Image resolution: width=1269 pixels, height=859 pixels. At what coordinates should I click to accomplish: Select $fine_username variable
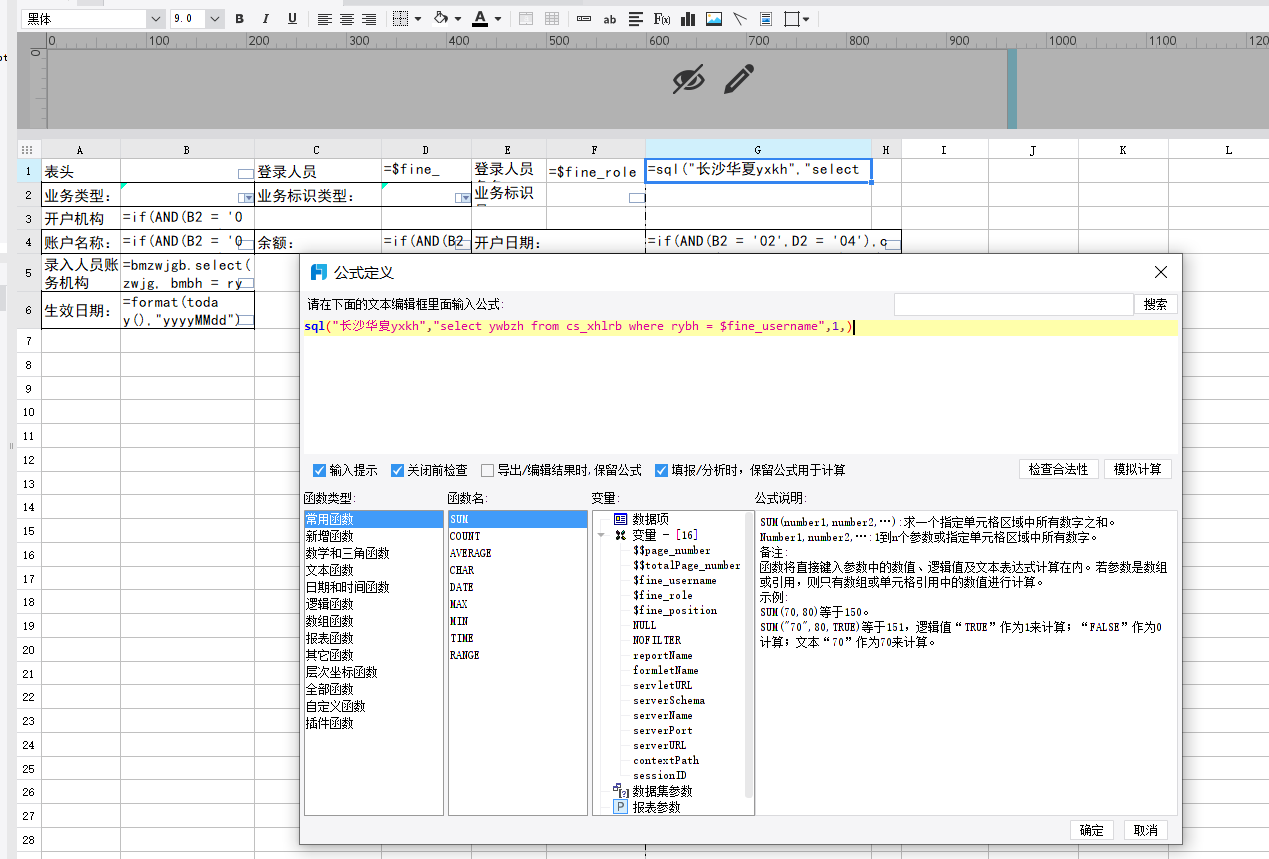(x=674, y=580)
